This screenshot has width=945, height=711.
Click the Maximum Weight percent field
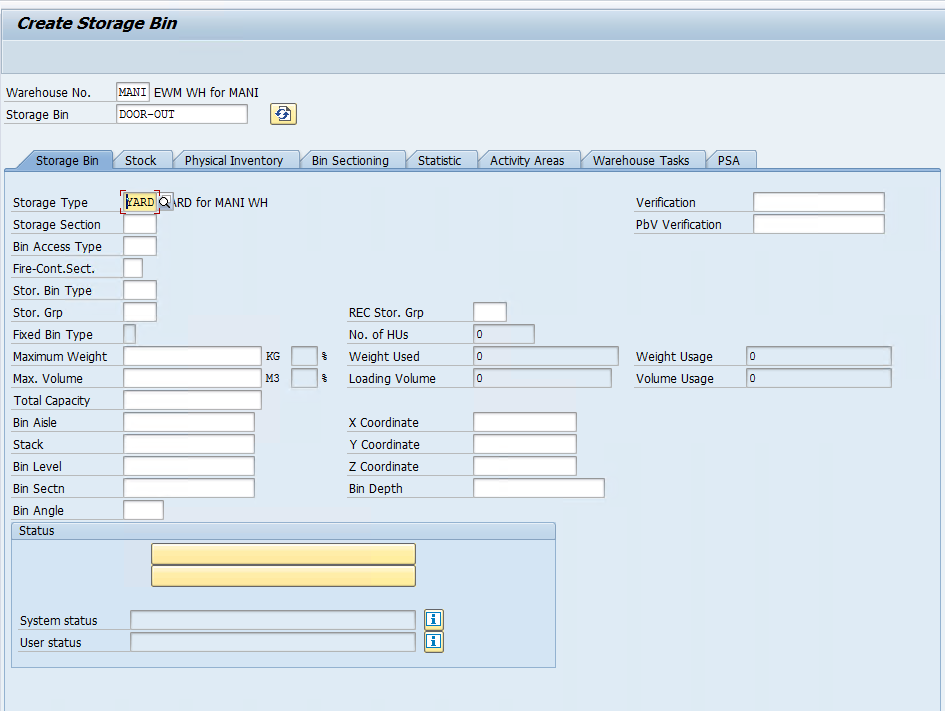[304, 356]
